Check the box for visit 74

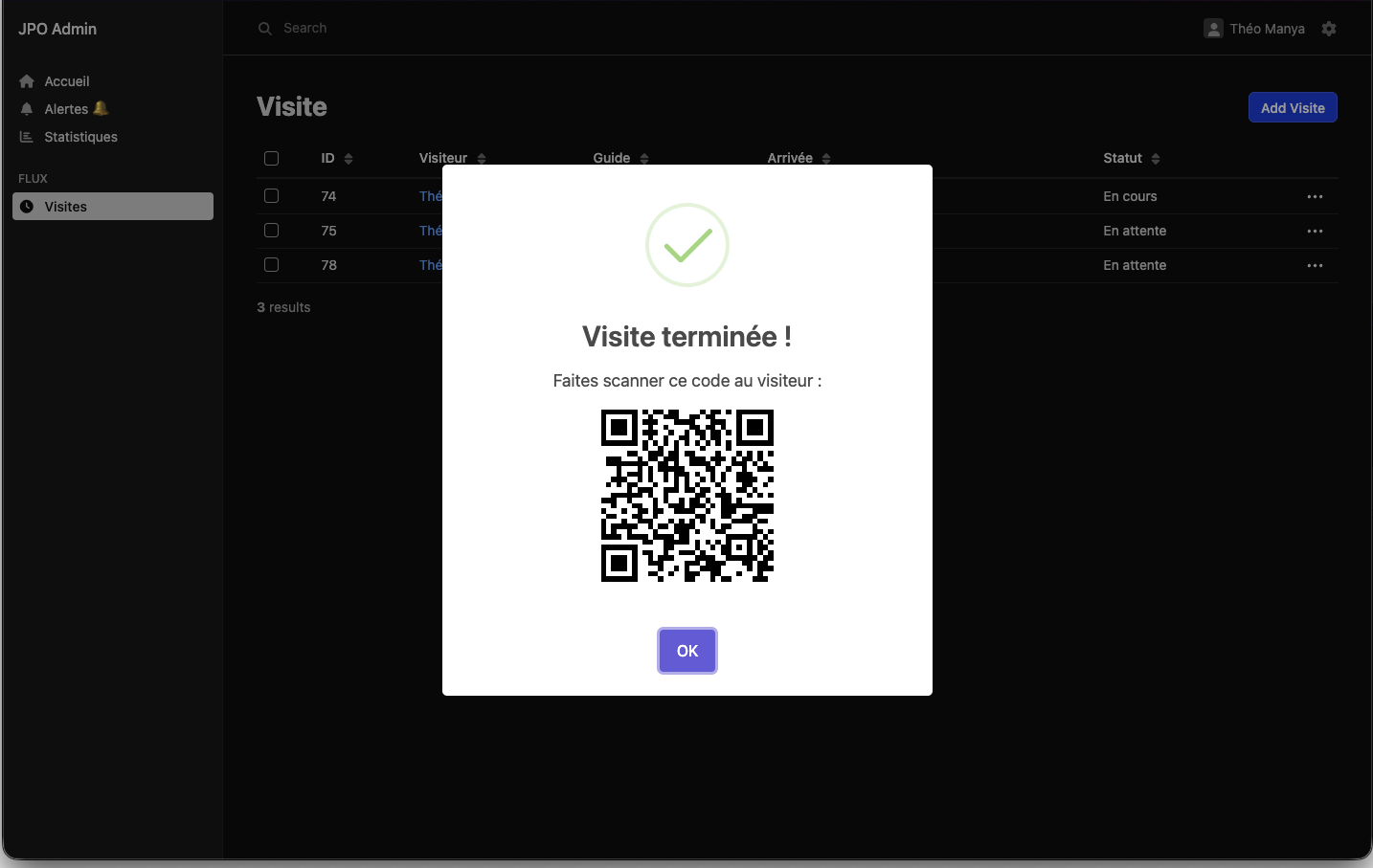[272, 196]
